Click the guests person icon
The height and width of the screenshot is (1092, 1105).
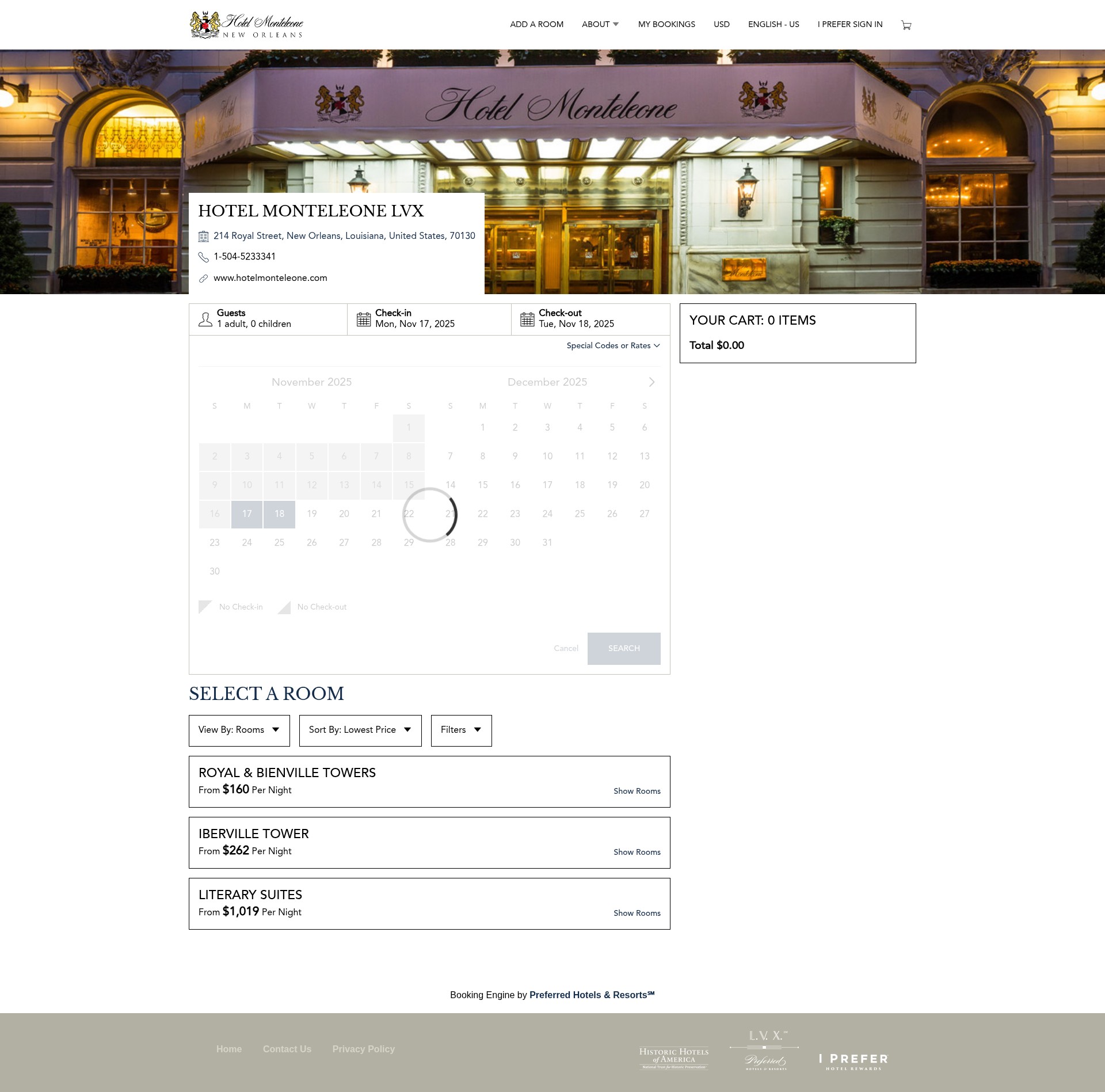[x=205, y=319]
